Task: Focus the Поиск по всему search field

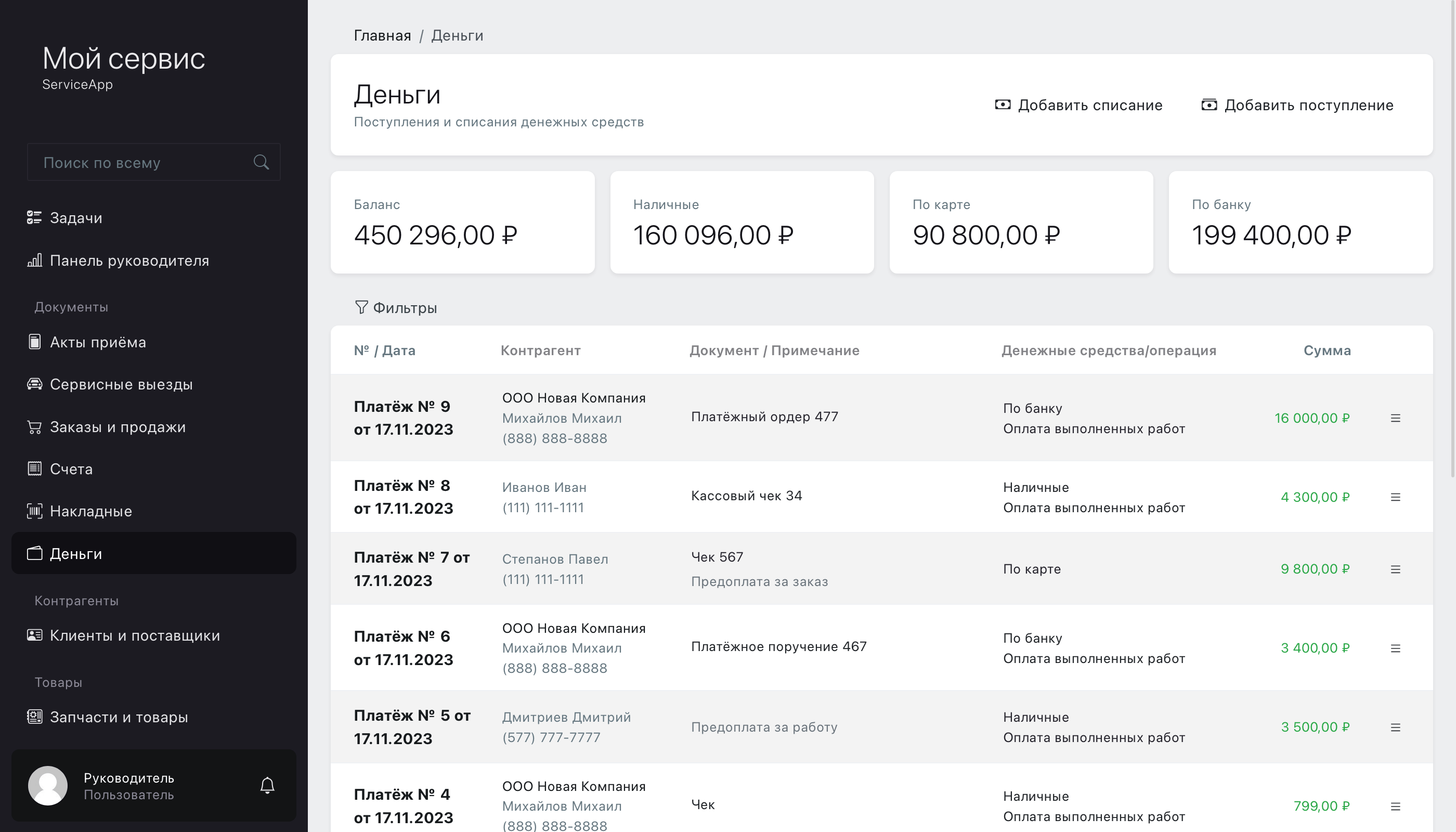Action: tap(154, 162)
